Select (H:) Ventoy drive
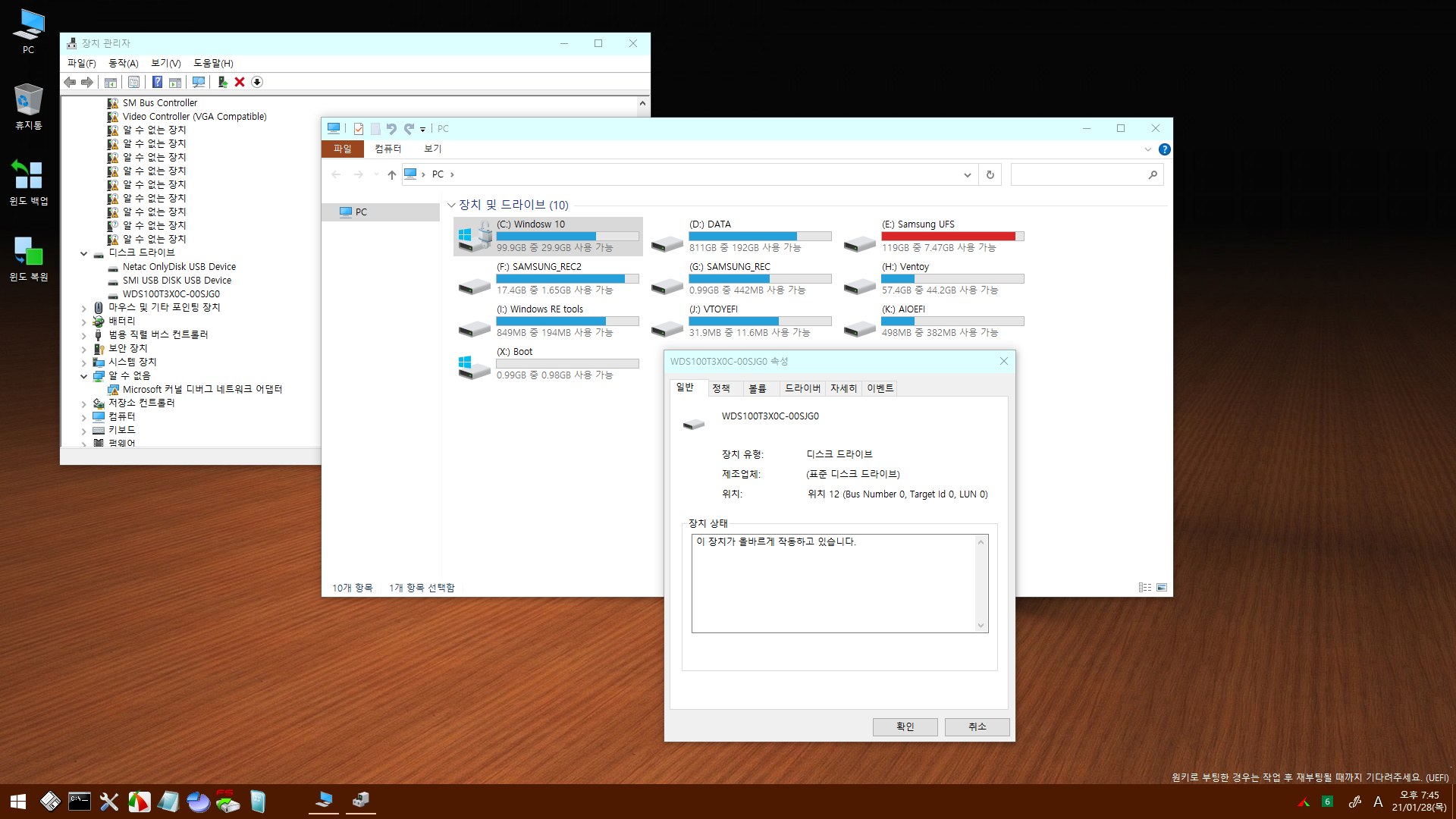 934,278
